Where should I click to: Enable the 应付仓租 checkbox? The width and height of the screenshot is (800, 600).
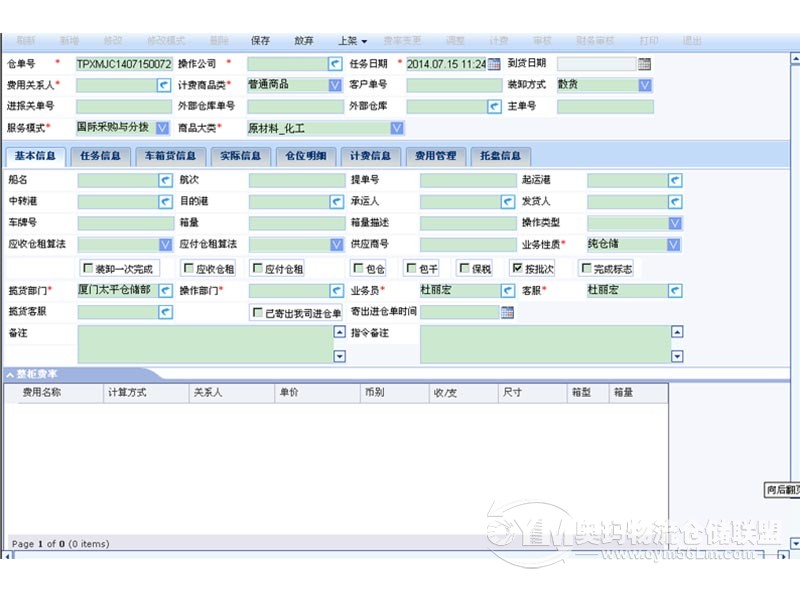258,268
